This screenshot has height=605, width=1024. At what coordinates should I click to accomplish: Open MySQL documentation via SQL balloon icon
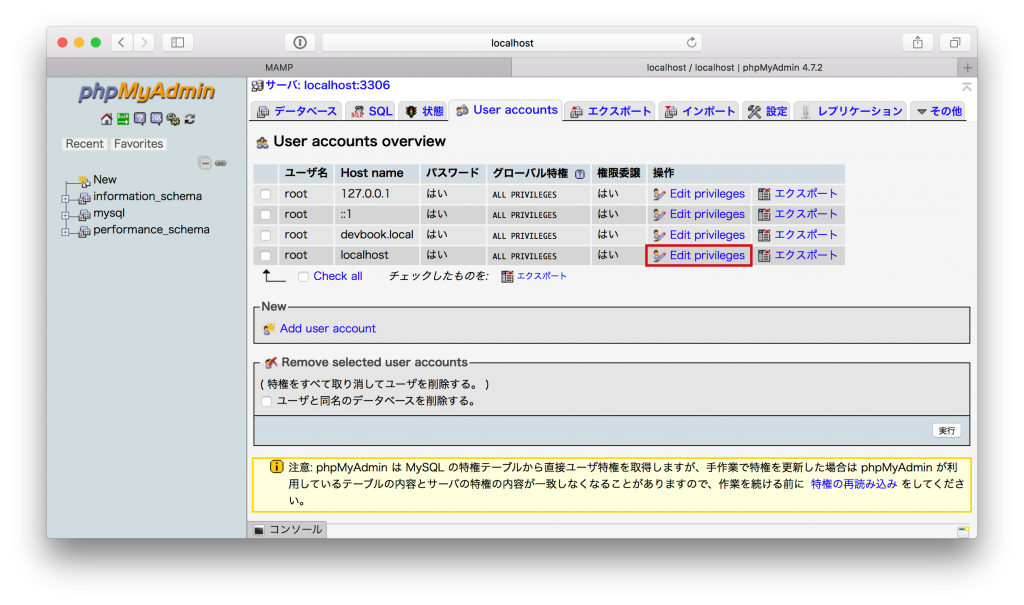point(155,119)
